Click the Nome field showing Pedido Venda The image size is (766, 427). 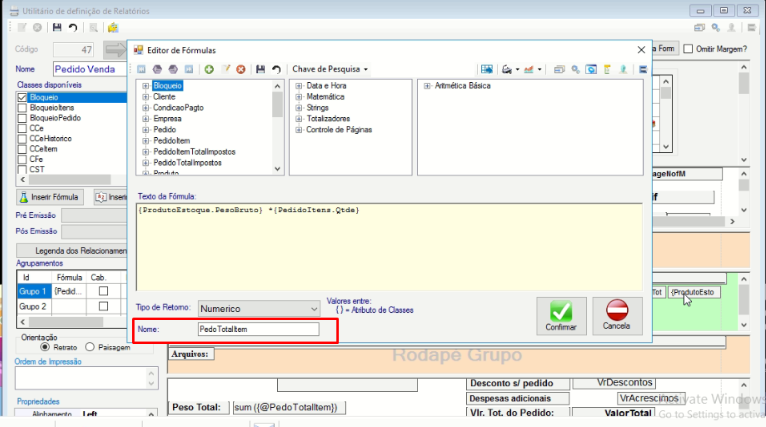tap(90, 69)
